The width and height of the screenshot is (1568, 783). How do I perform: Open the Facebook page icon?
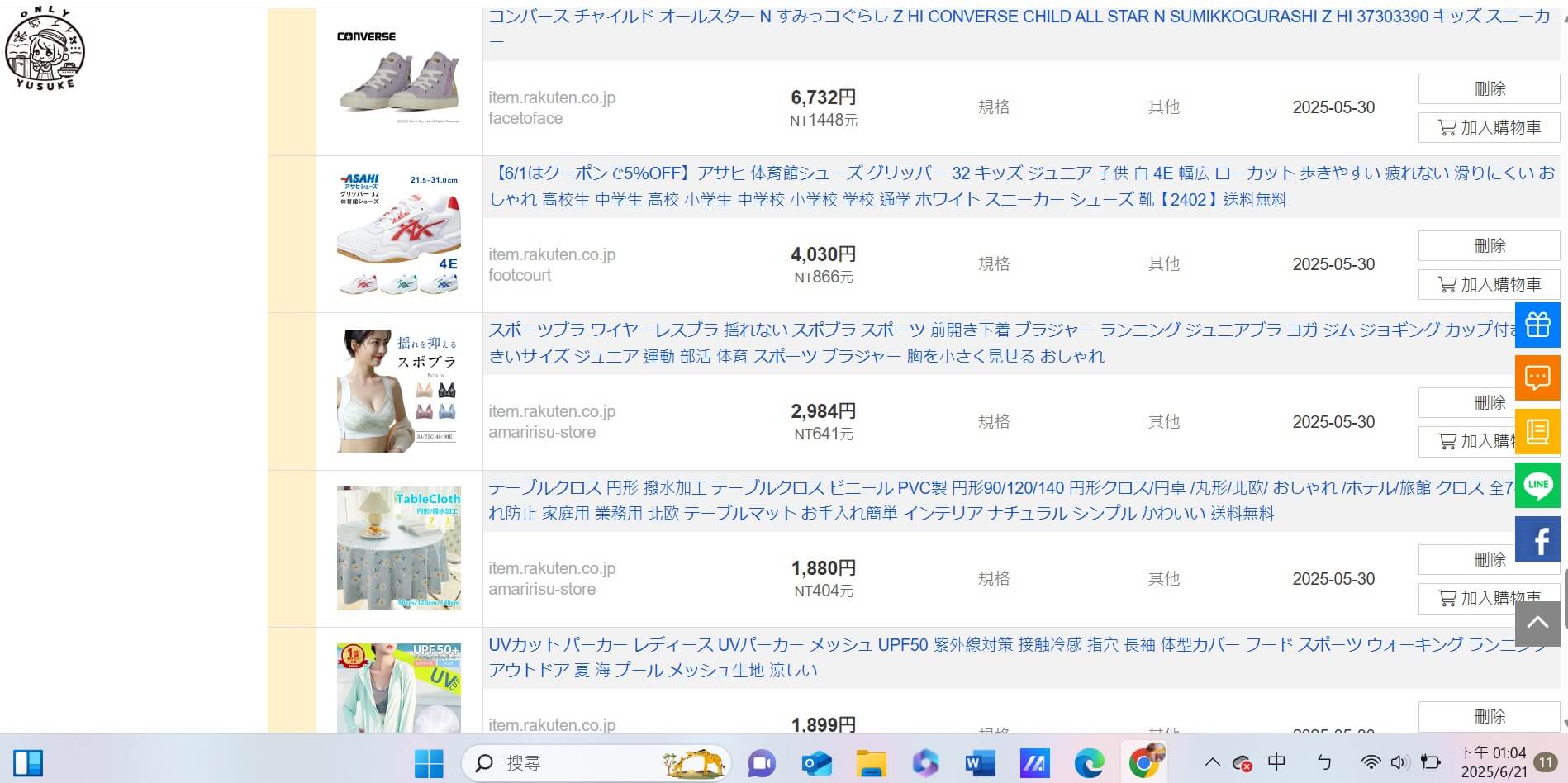point(1538,539)
